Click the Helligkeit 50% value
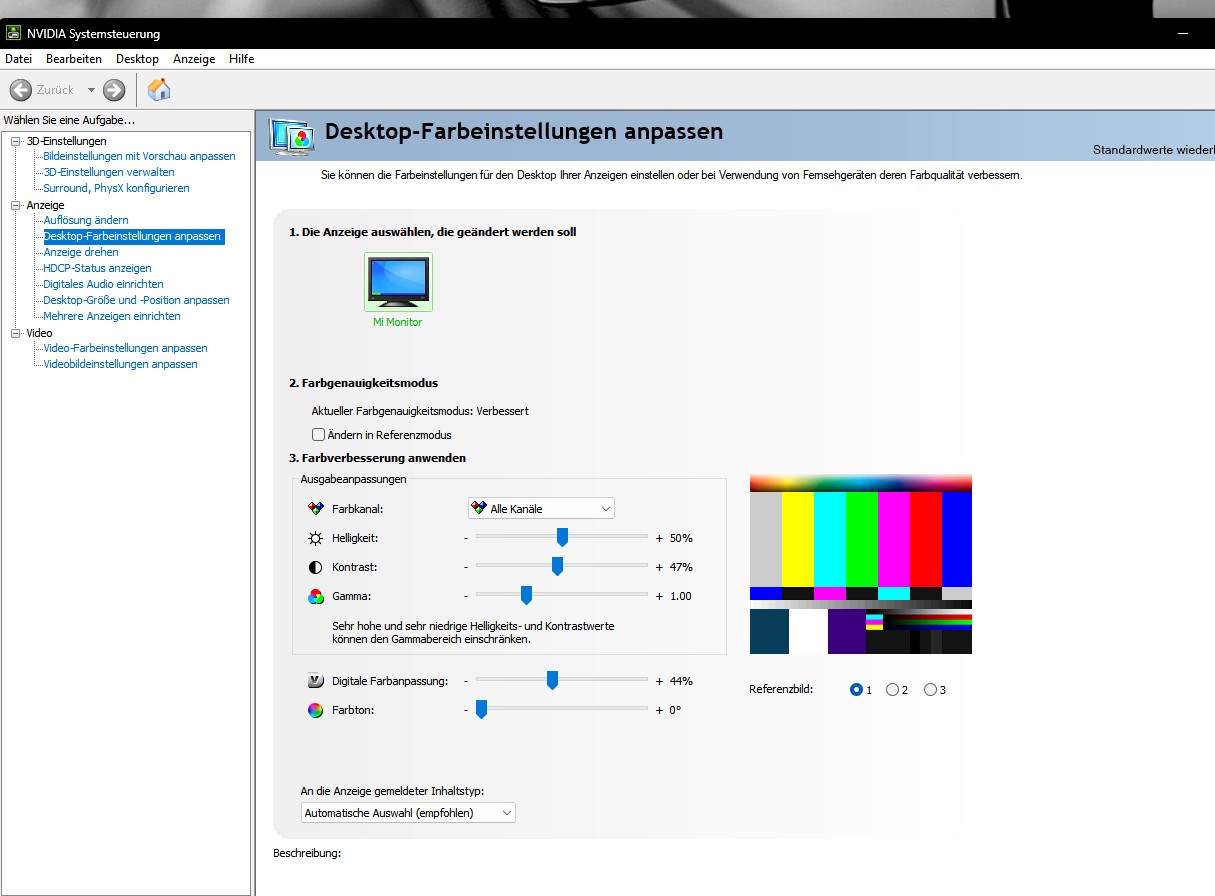 681,538
